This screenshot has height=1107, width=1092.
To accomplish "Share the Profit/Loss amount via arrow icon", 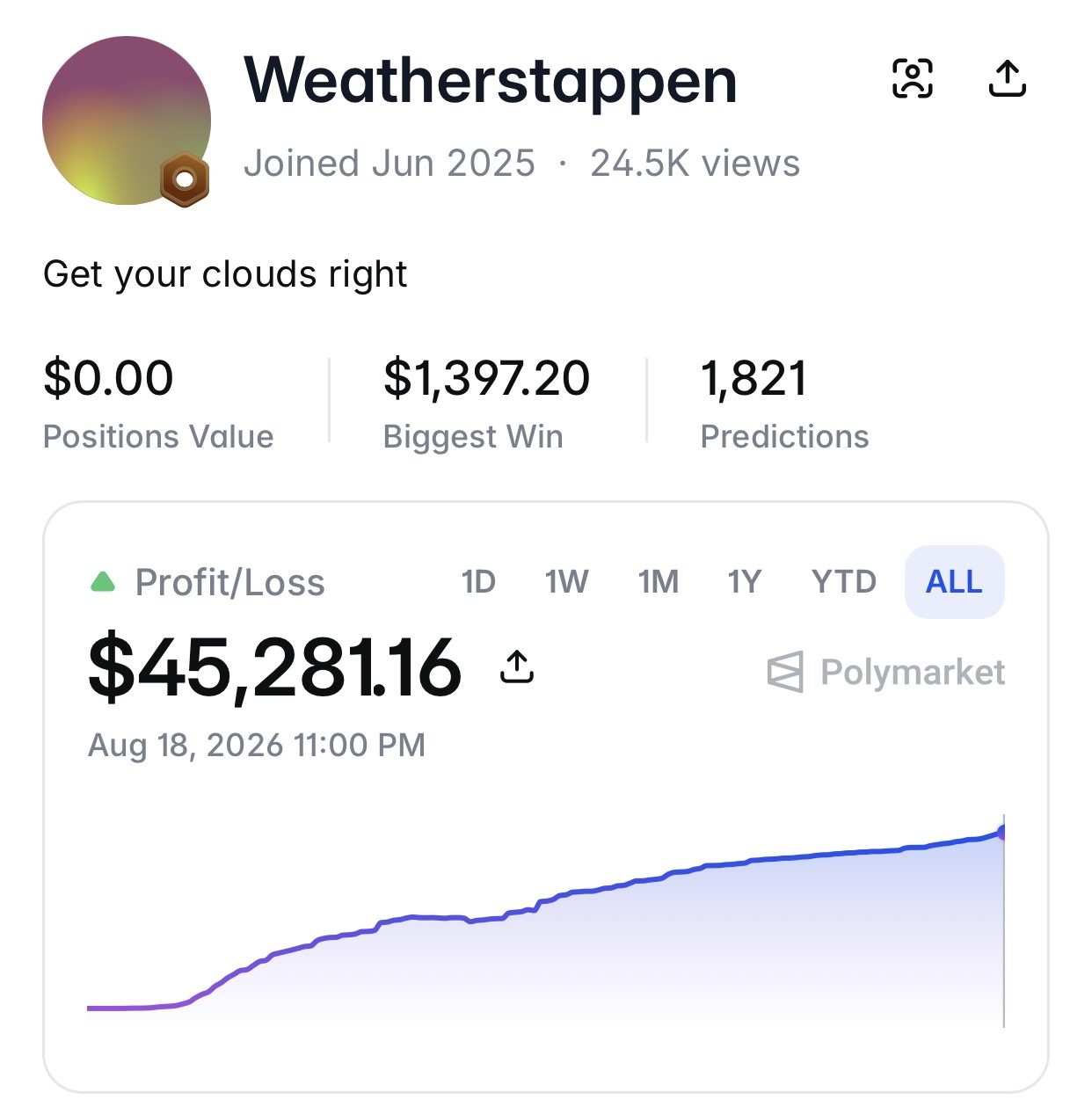I will [517, 666].
